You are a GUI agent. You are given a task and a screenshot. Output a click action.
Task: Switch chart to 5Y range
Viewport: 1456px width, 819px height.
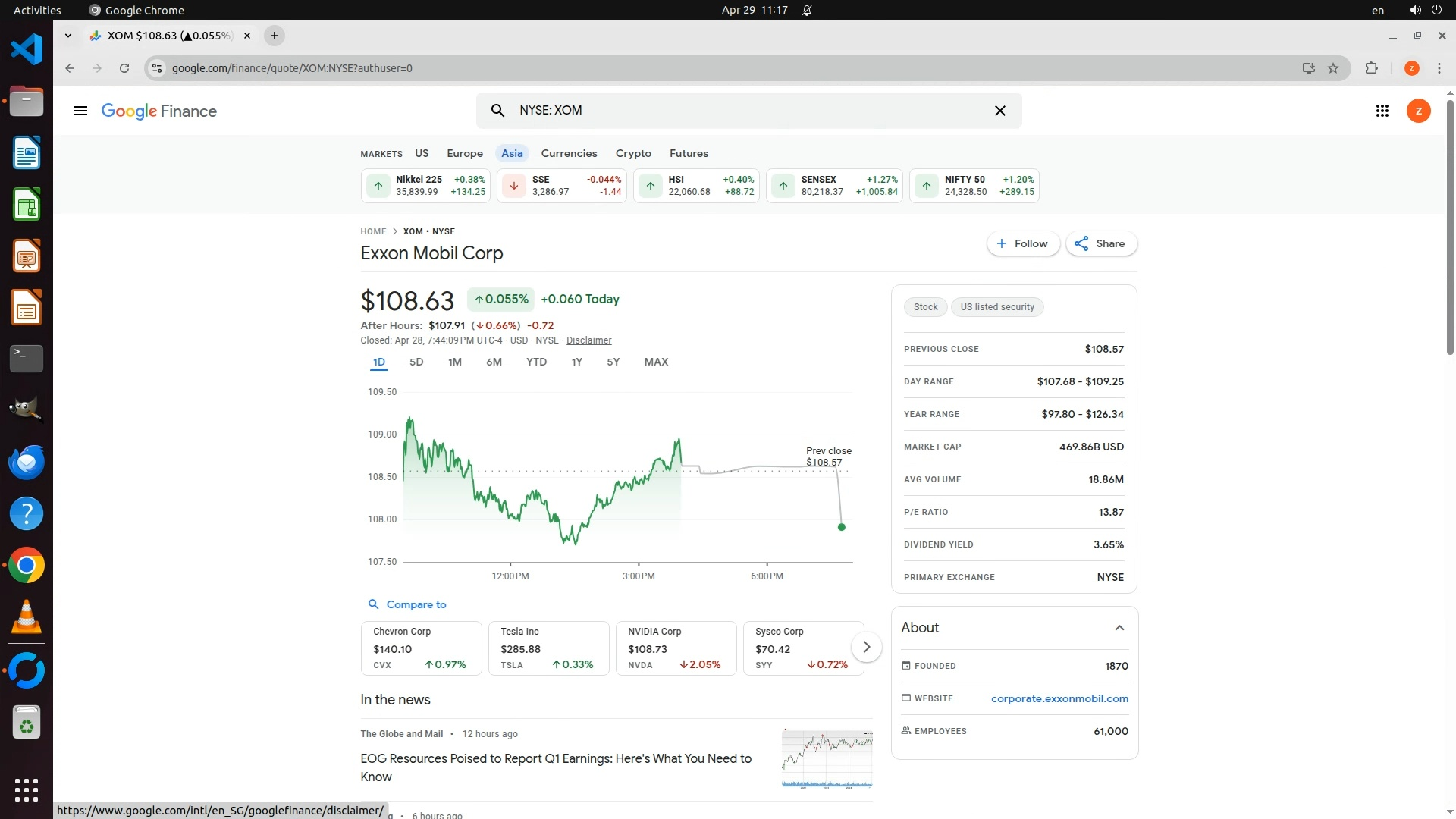613,362
